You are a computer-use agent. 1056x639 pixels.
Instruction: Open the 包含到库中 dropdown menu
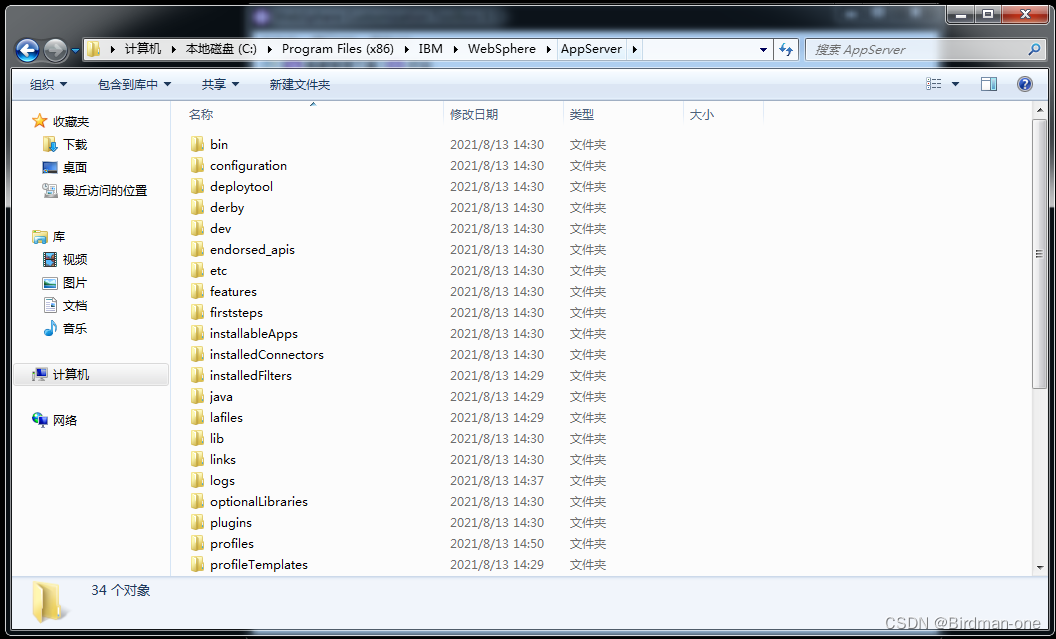(134, 84)
